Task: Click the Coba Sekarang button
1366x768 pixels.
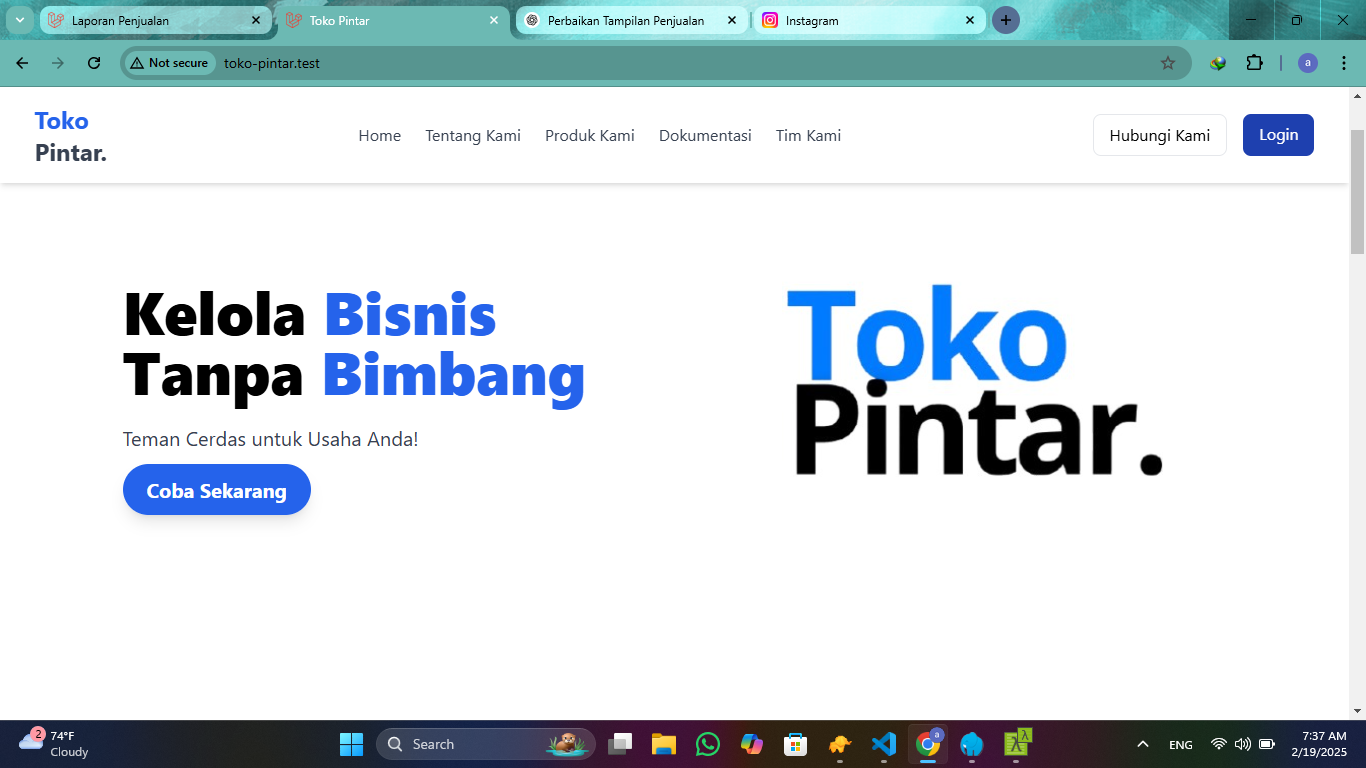Action: click(217, 490)
